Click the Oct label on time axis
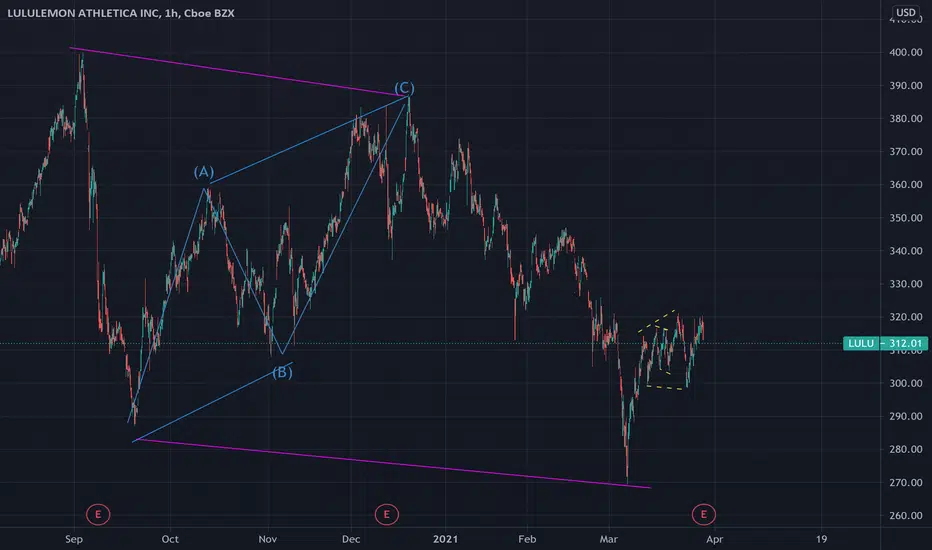Screen dimensions: 932x550 tap(170, 539)
